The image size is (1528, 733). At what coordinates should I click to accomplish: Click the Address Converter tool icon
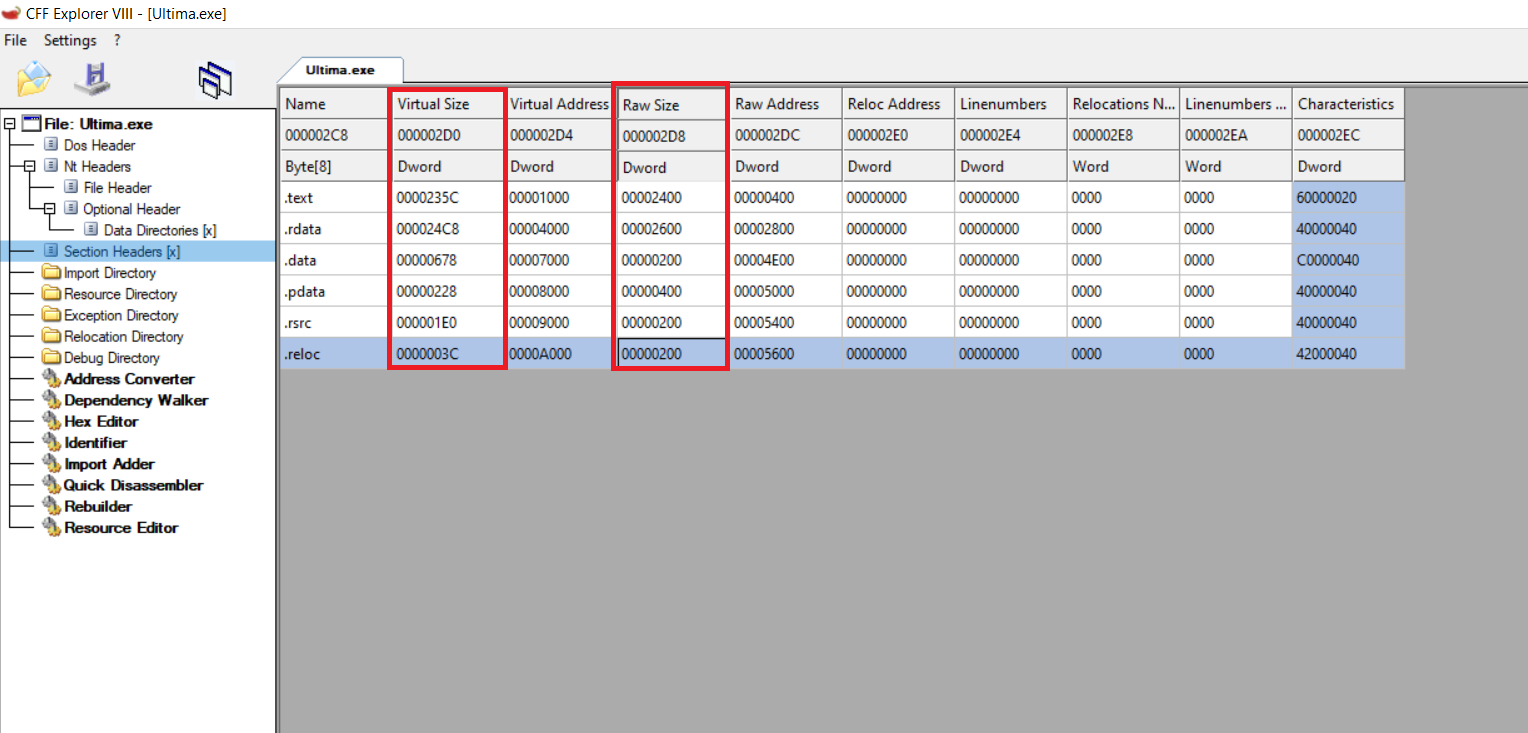[51, 379]
